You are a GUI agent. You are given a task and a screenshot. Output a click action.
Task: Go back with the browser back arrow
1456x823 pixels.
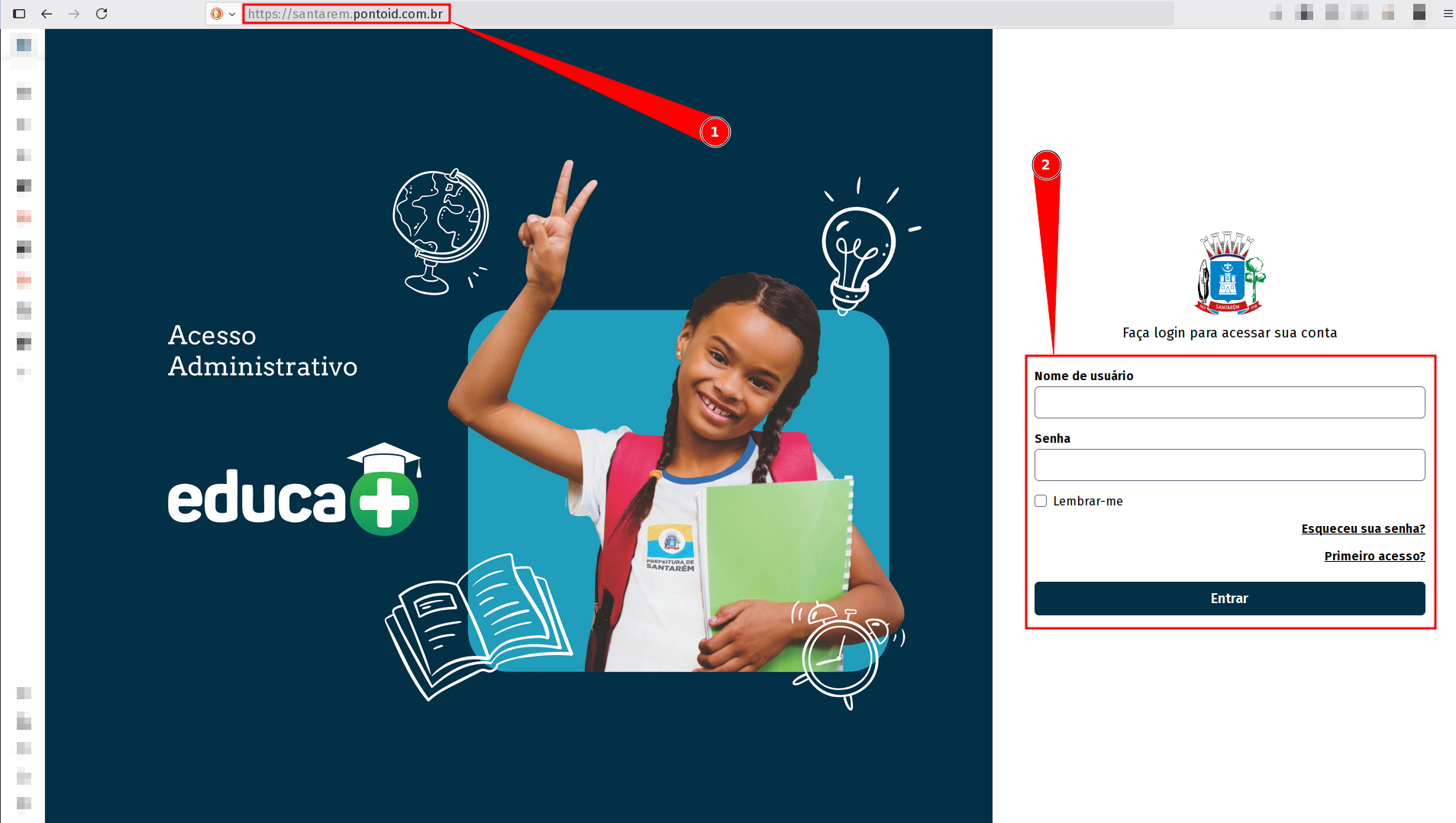point(47,14)
